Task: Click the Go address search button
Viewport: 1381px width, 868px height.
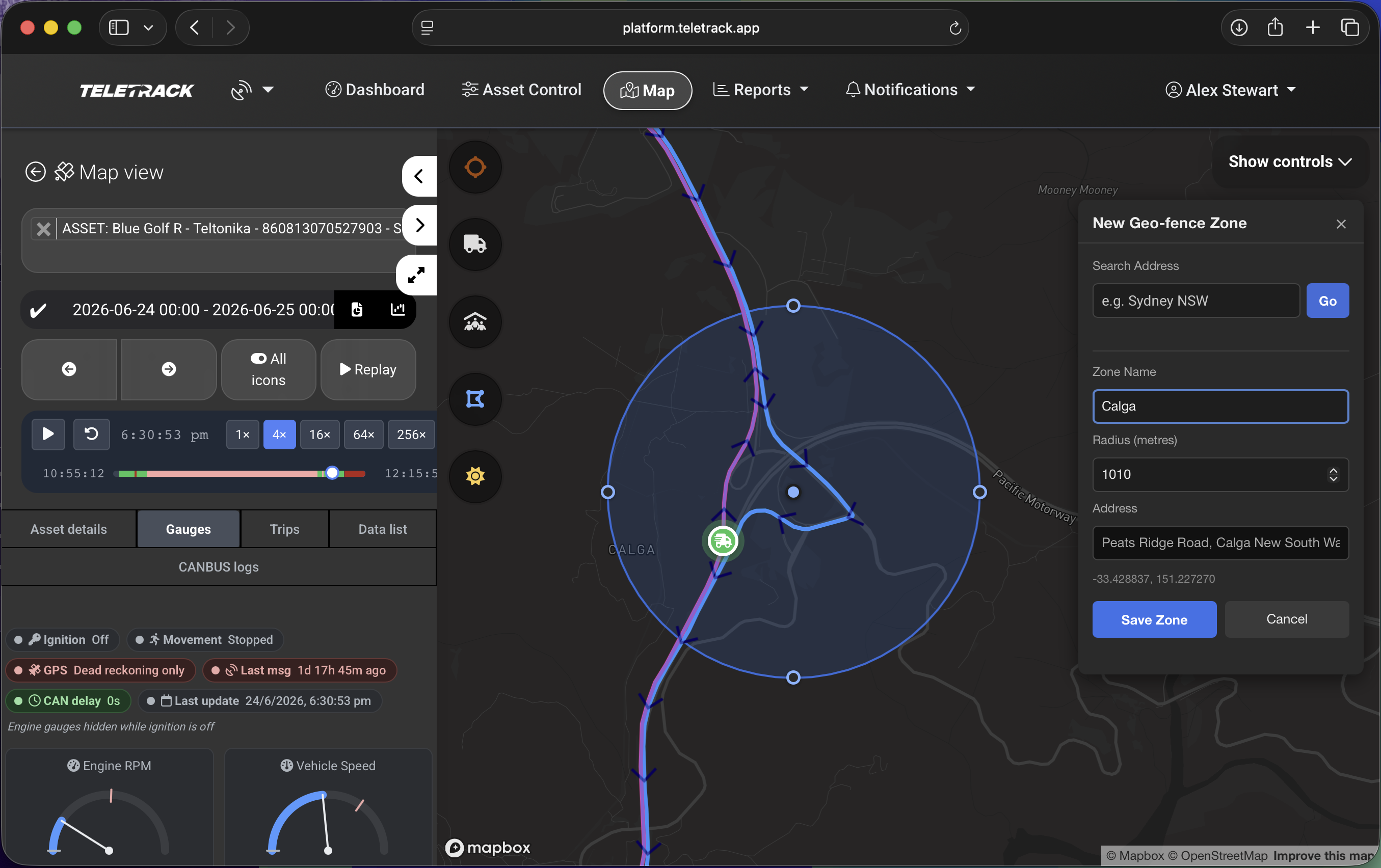Action: point(1327,301)
